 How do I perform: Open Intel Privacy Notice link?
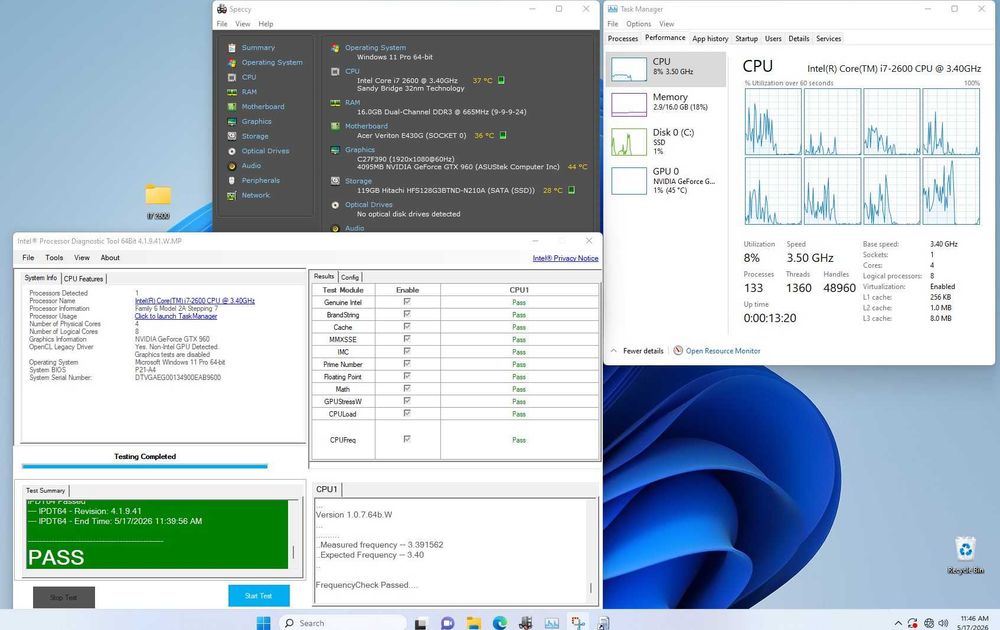pos(565,258)
